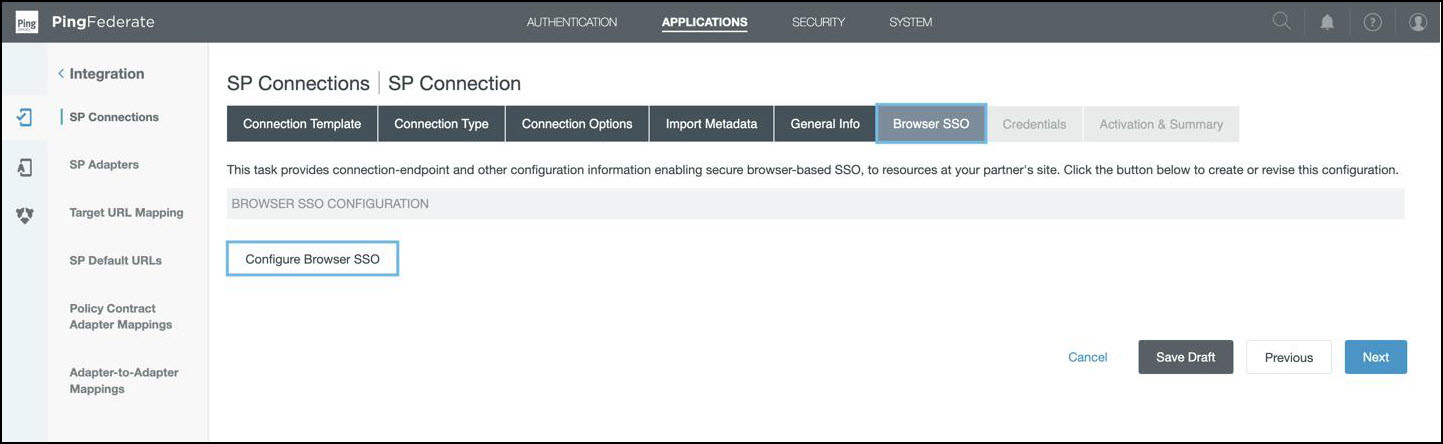Open the notifications bell icon
Image resolution: width=1443 pixels, height=444 pixels.
click(1327, 22)
